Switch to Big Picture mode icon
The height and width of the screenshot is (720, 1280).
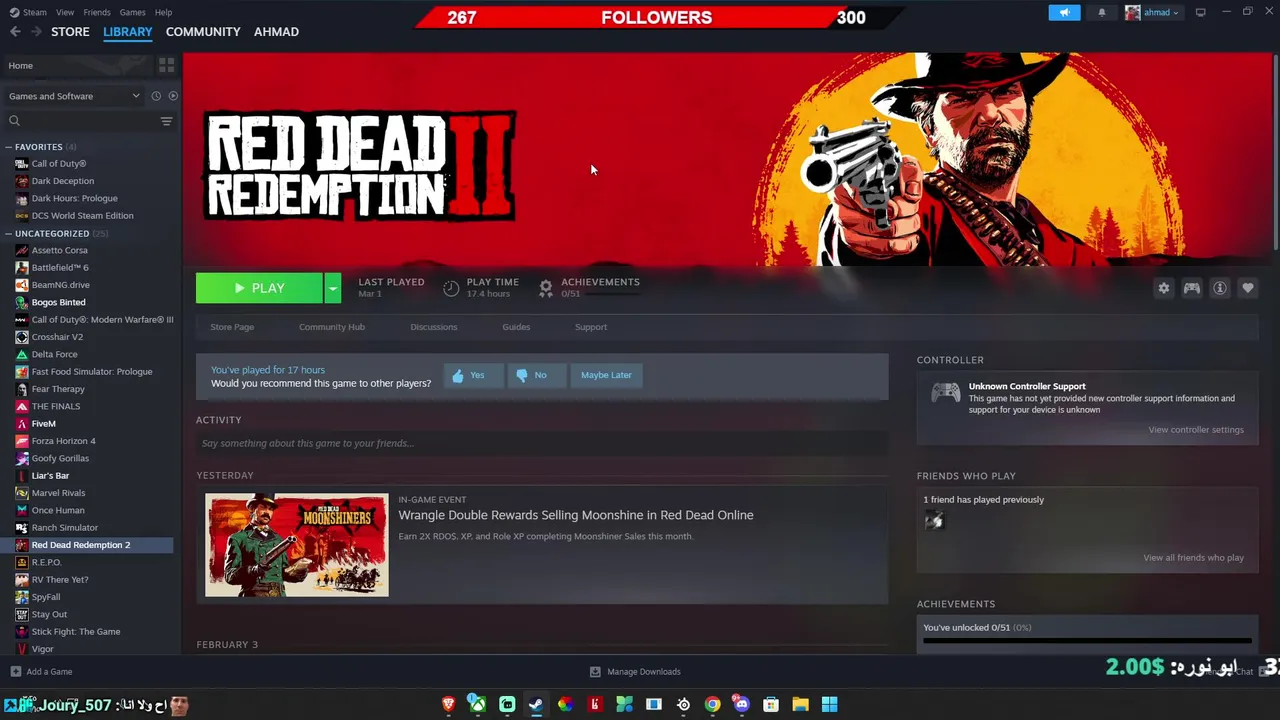[1200, 12]
